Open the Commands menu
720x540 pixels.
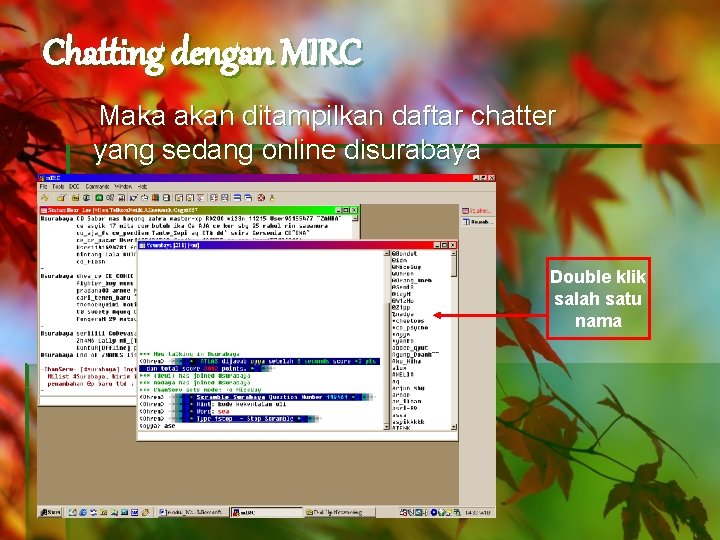tap(97, 186)
